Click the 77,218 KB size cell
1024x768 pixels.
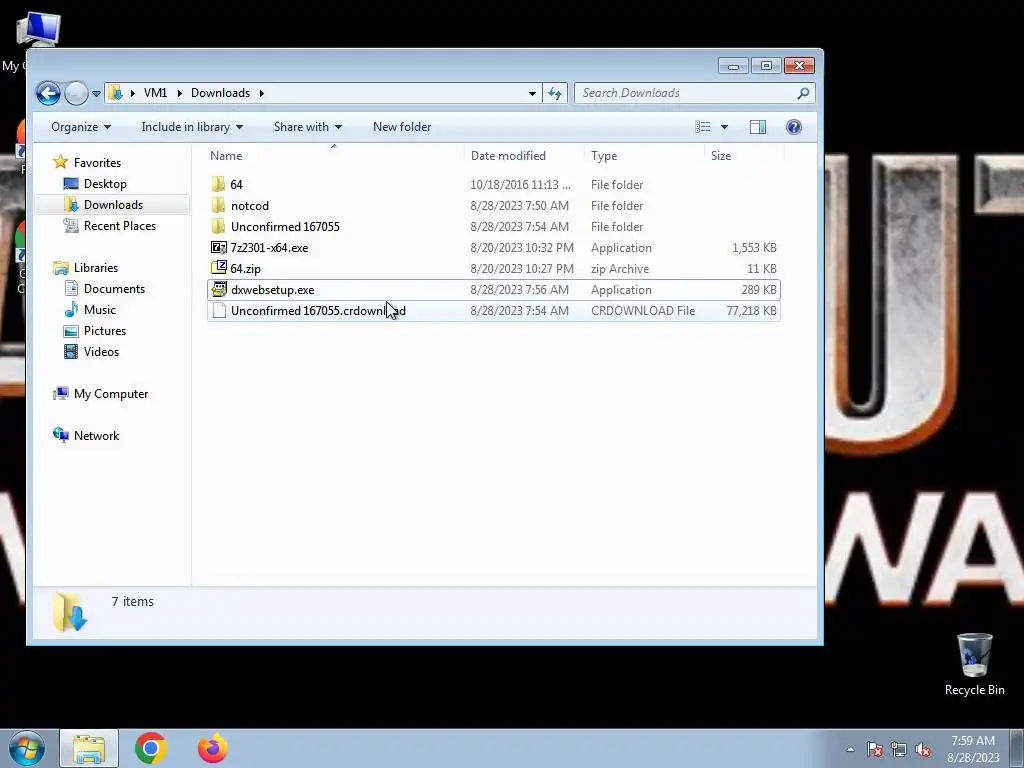pos(751,311)
